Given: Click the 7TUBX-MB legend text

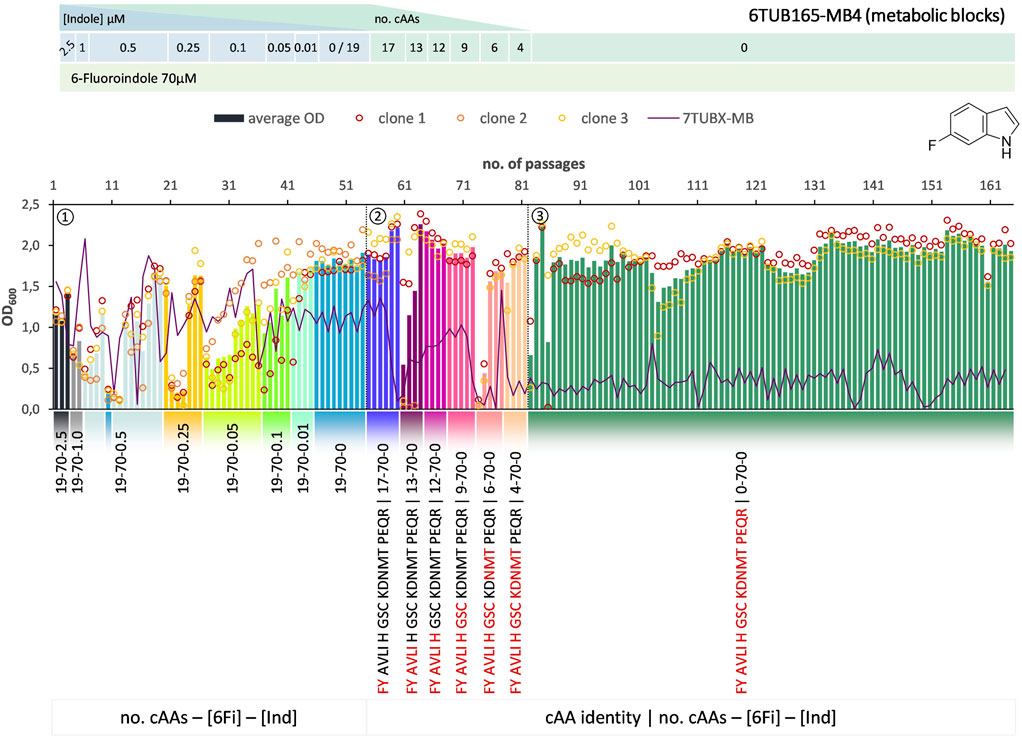Looking at the screenshot, I should (x=718, y=118).
